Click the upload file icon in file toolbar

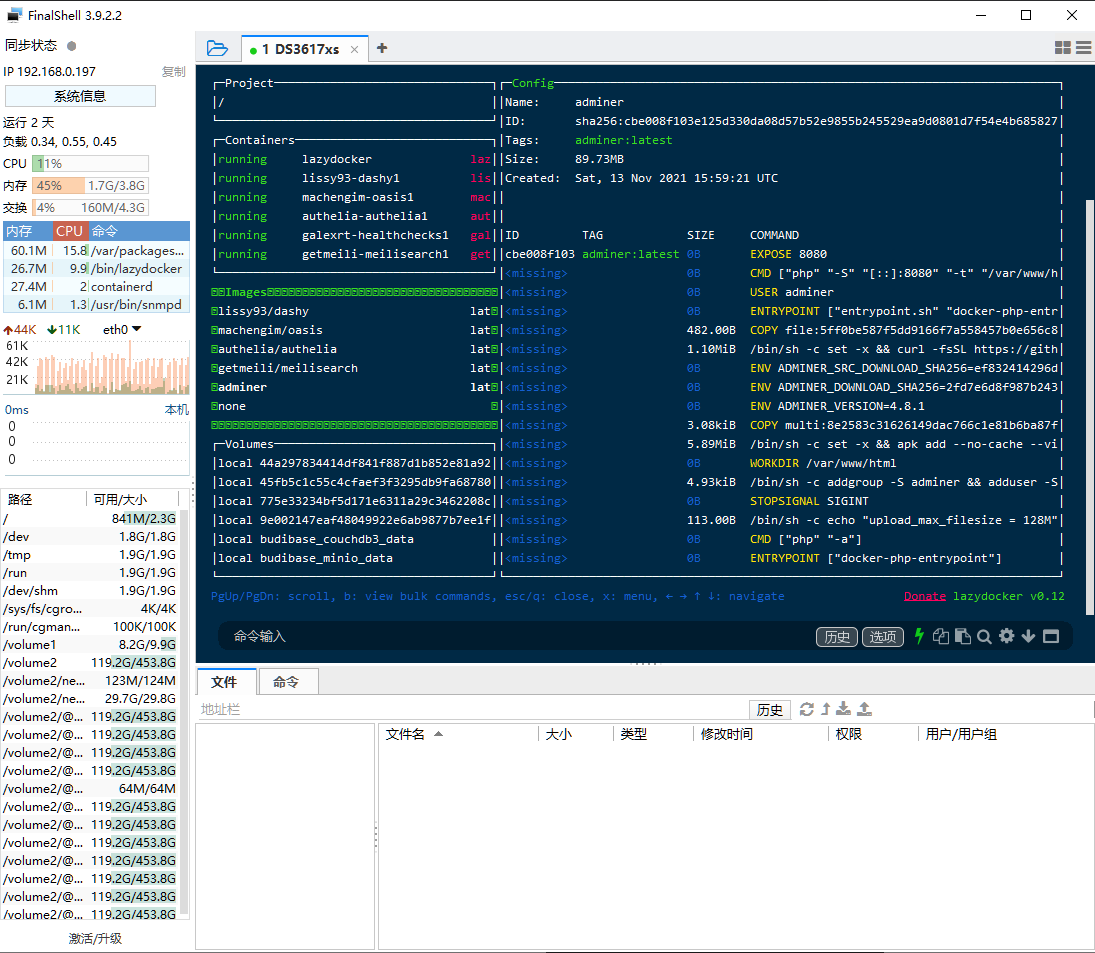(865, 709)
